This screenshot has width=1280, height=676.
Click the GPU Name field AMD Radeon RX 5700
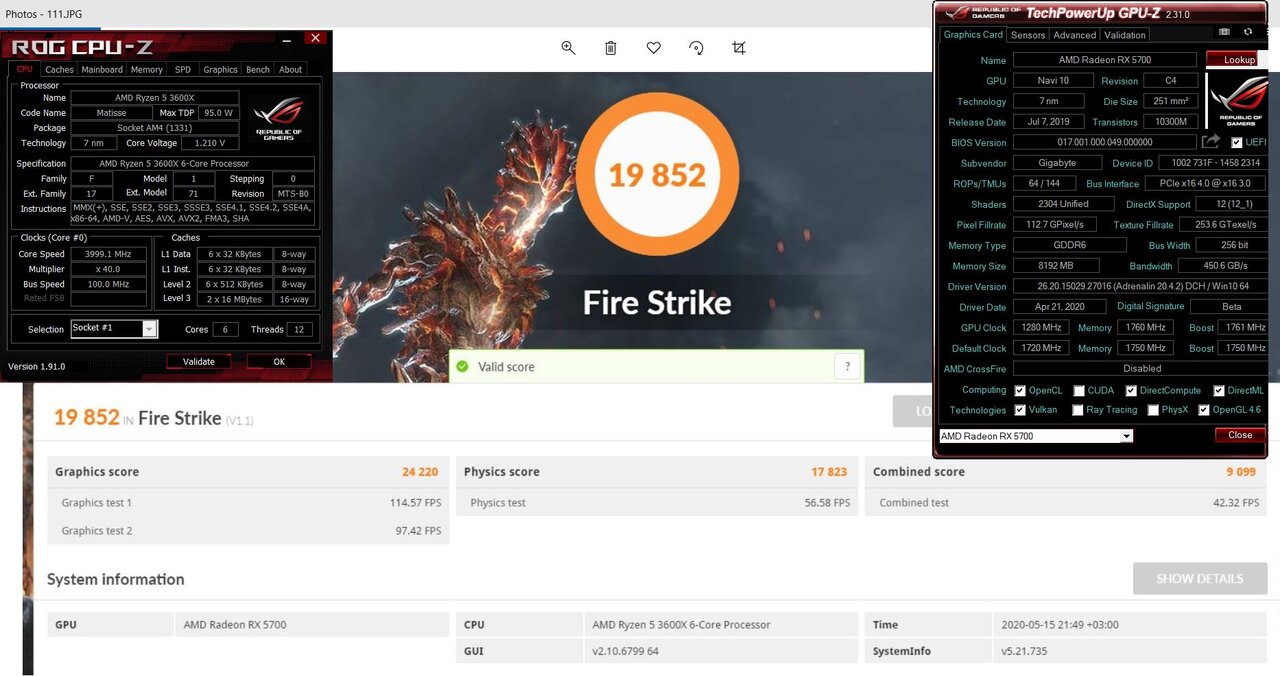click(1104, 60)
